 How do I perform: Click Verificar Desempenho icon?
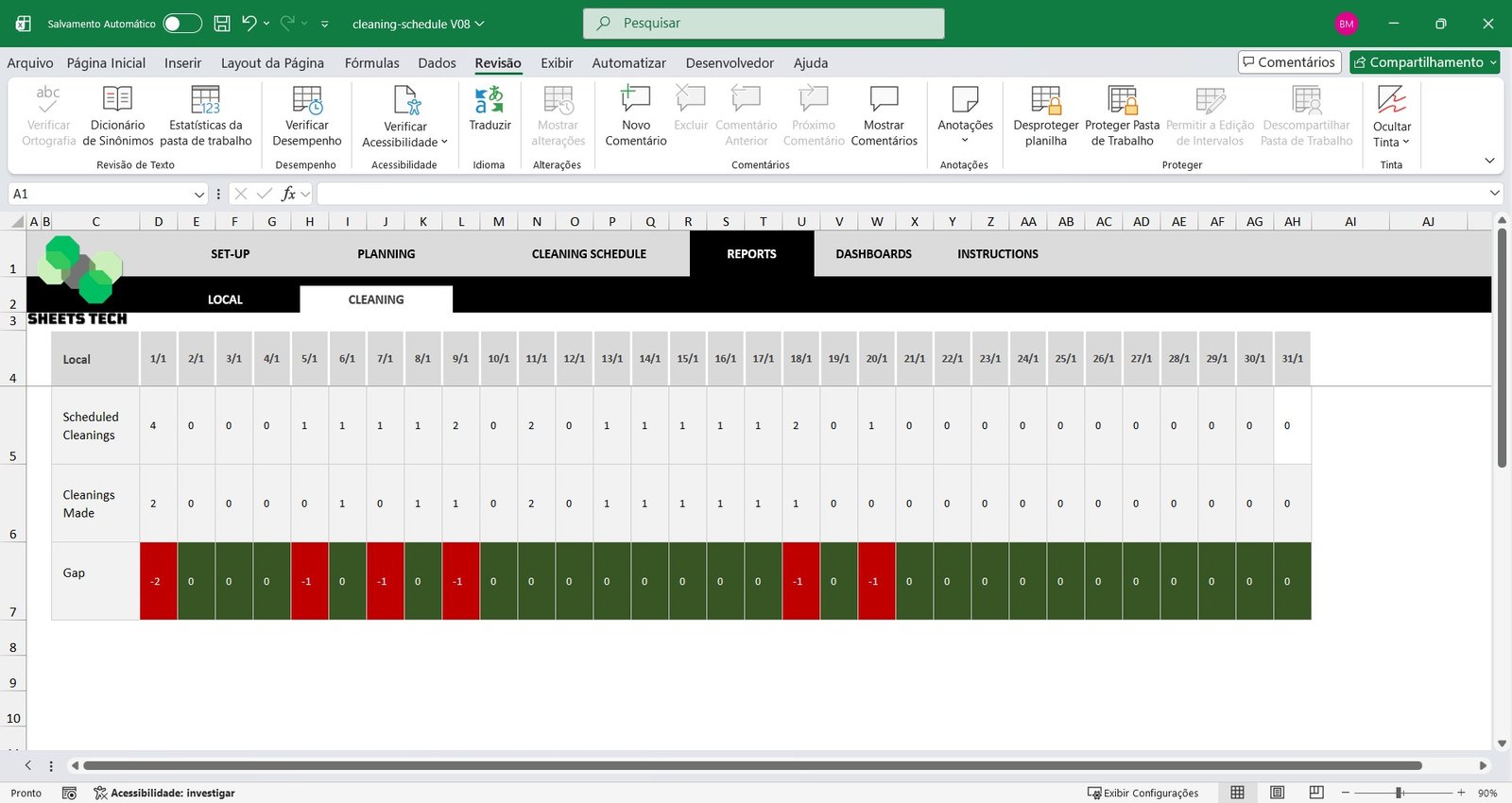point(307,100)
